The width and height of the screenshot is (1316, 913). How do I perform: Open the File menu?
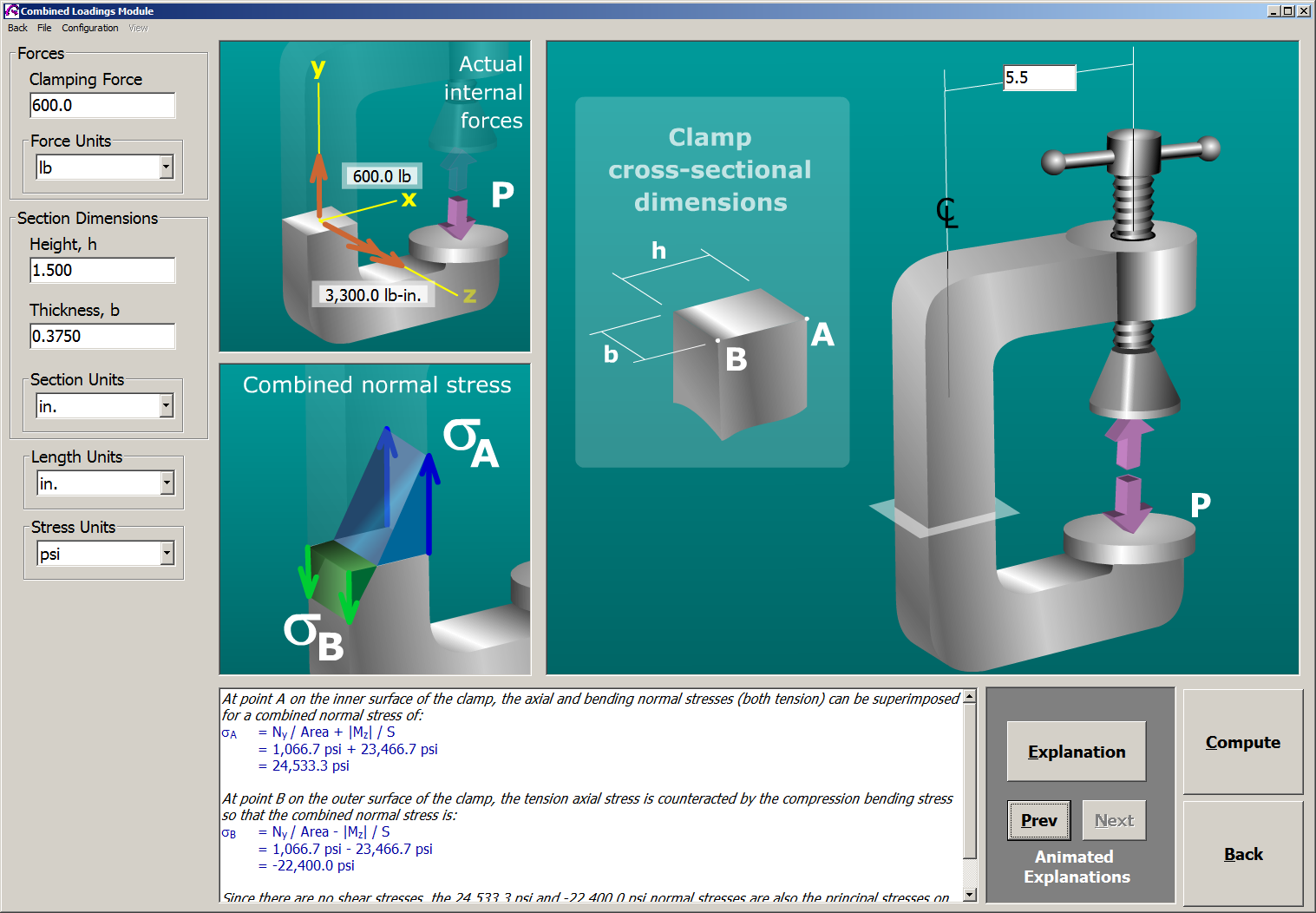(43, 27)
